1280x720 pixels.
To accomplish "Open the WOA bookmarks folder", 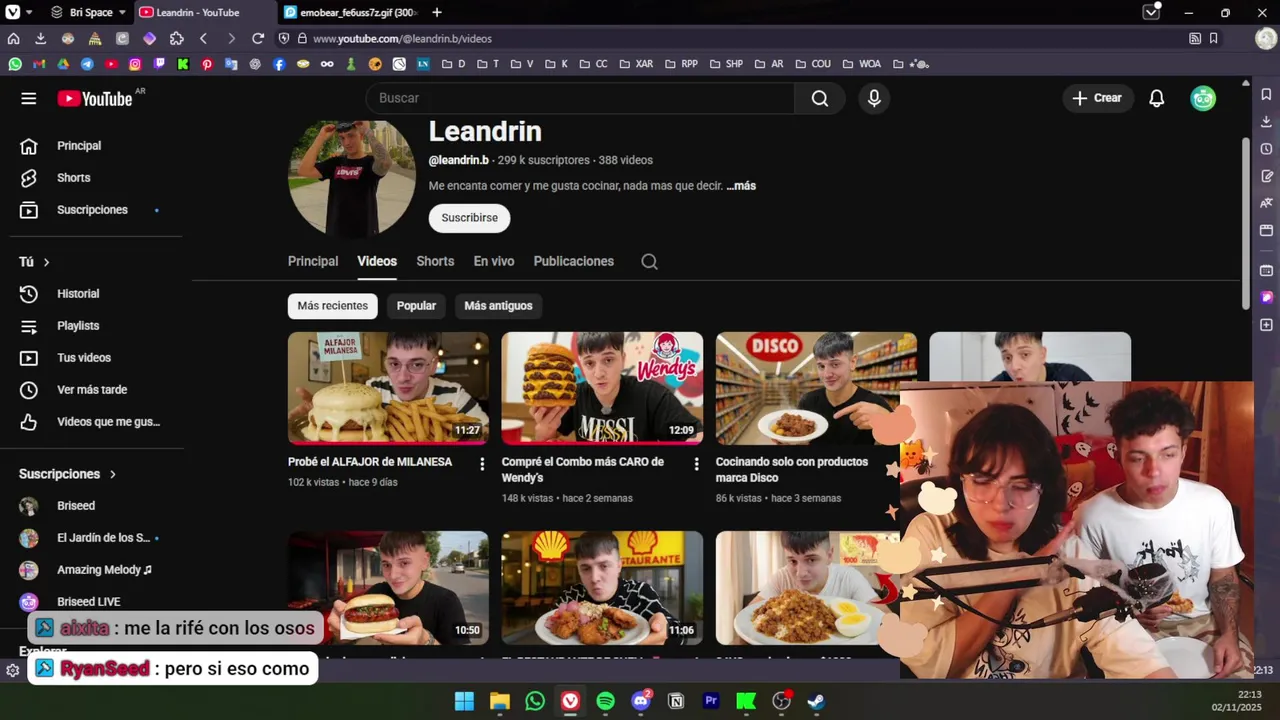I will point(862,64).
